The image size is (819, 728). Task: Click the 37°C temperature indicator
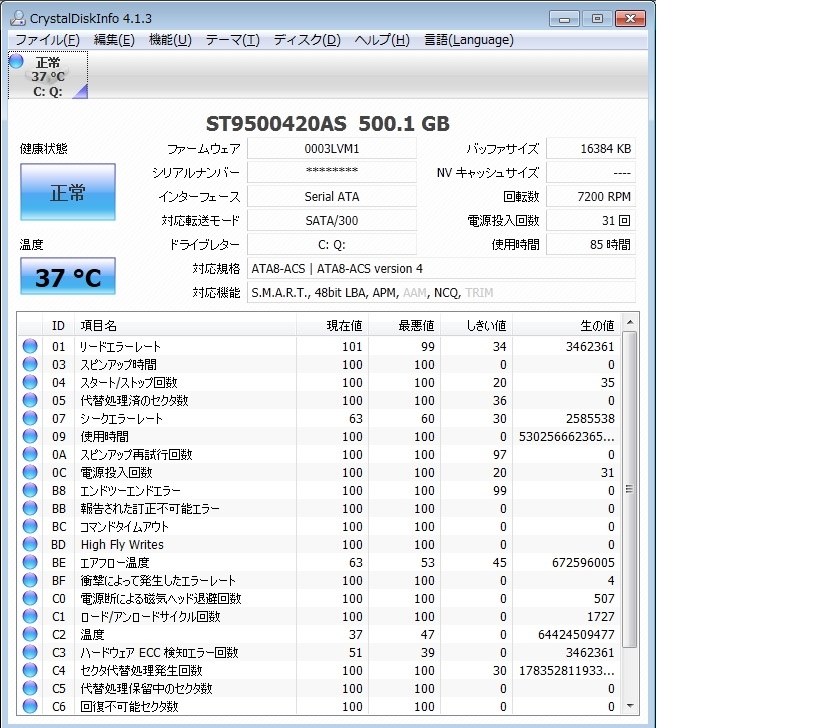[x=67, y=276]
